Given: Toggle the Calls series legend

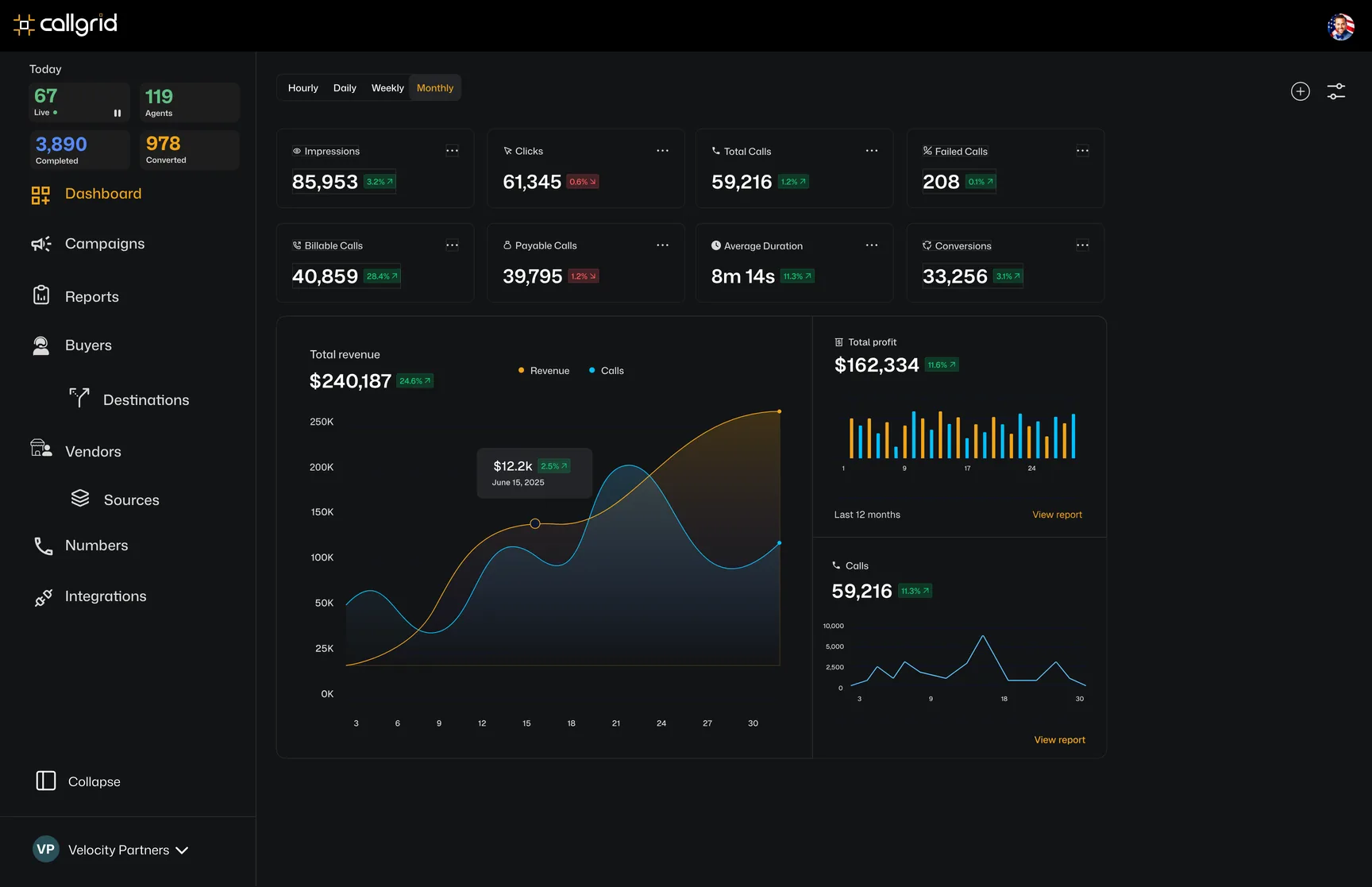Looking at the screenshot, I should tap(607, 371).
